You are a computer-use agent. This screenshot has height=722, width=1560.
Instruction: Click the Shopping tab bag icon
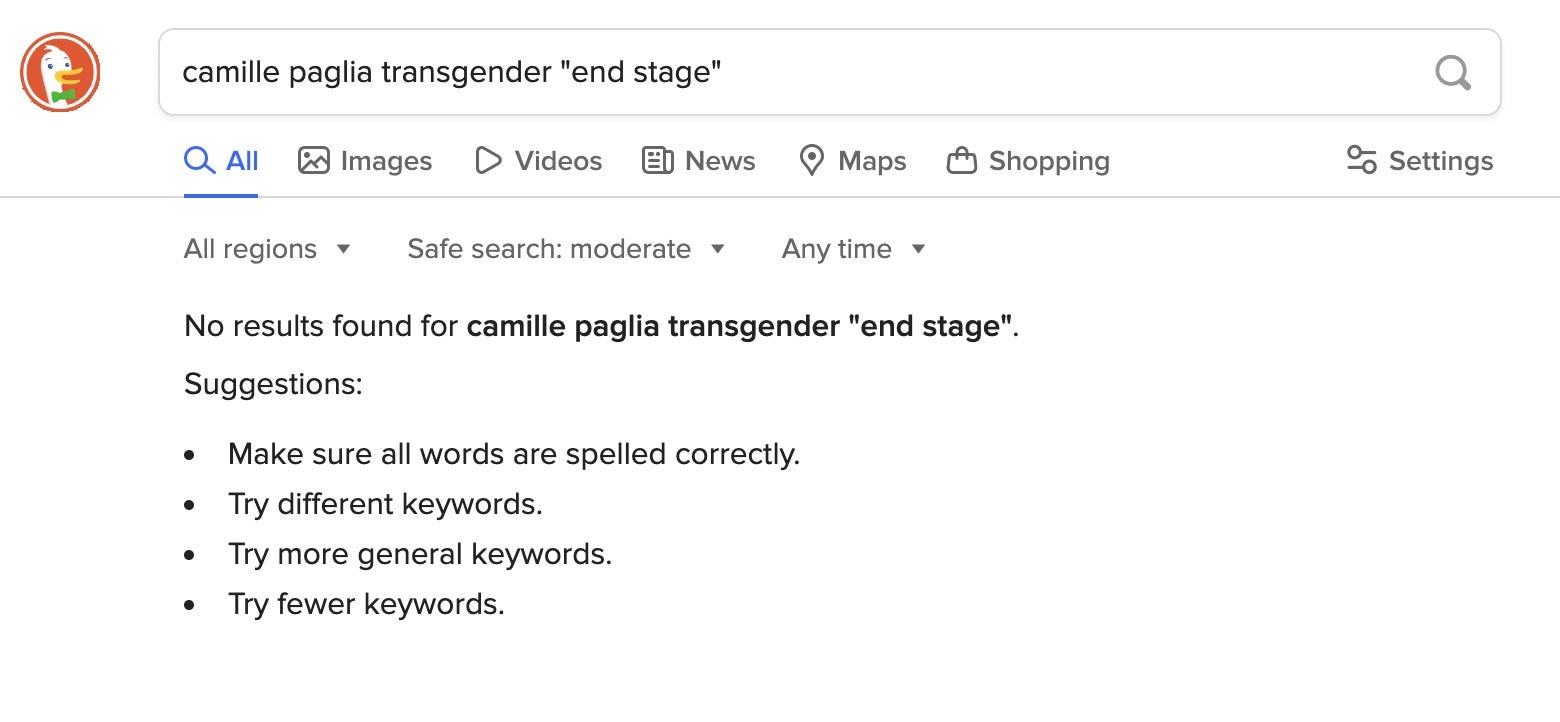(961, 160)
